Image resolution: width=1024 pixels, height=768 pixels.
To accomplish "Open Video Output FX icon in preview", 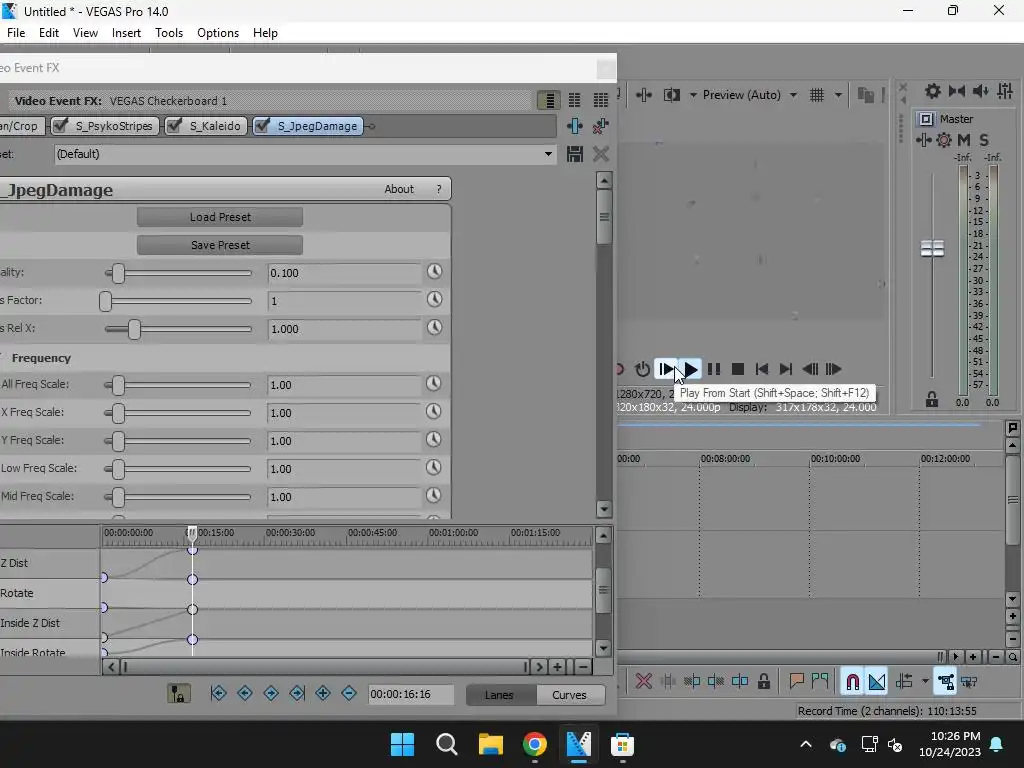I will pos(644,95).
